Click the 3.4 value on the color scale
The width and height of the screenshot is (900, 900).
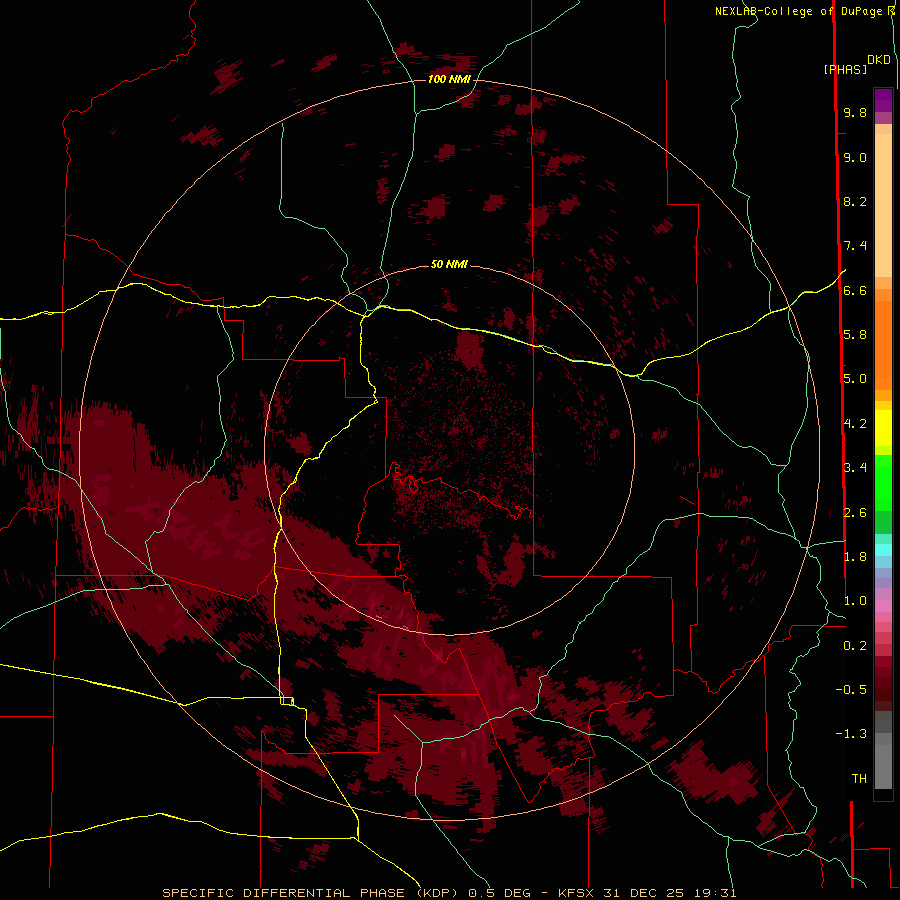click(855, 467)
